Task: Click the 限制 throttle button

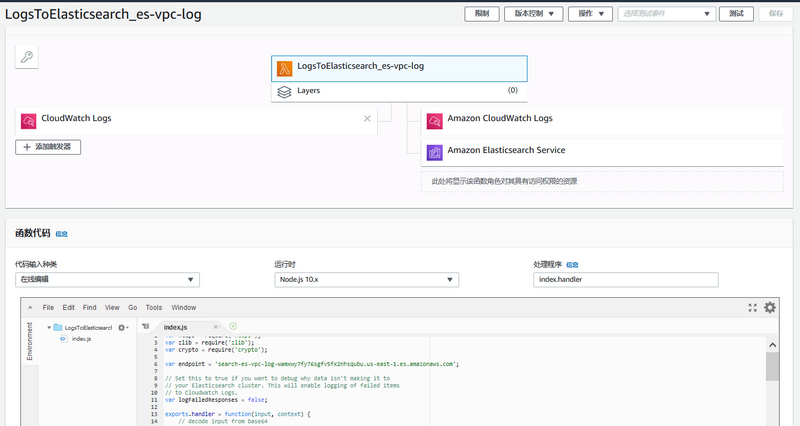Action: click(482, 14)
